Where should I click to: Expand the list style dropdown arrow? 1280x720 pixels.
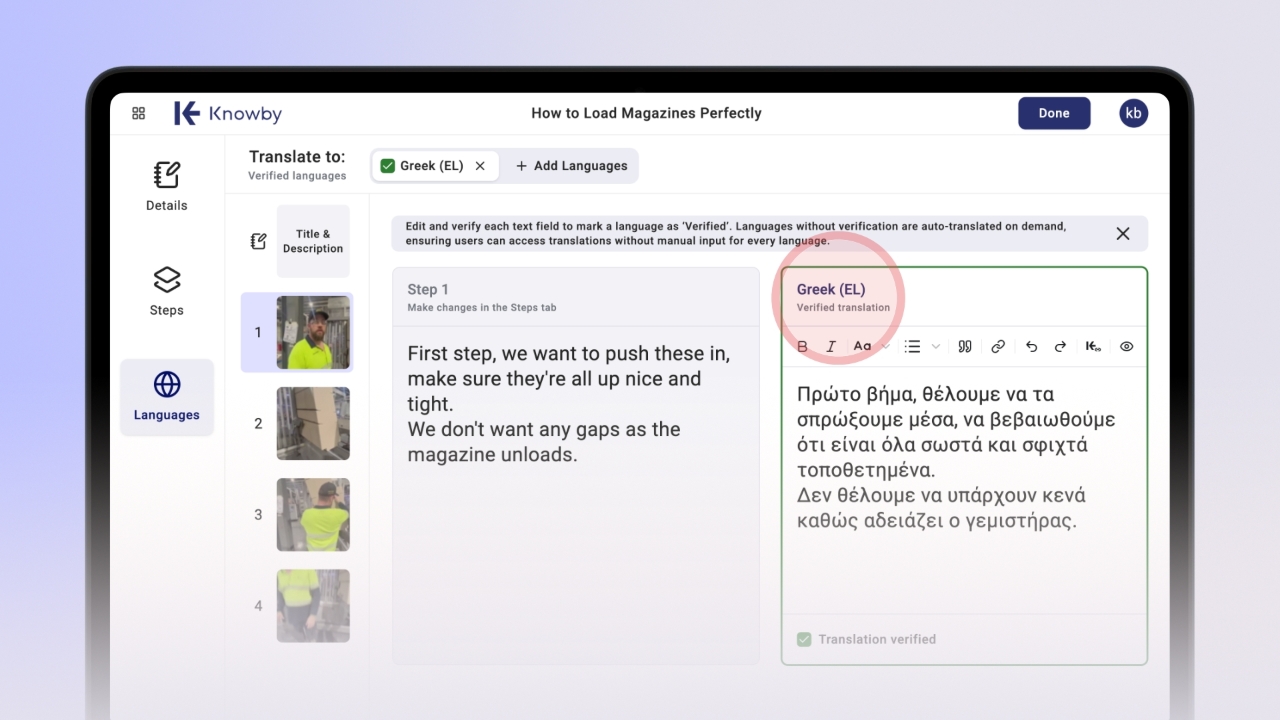936,347
